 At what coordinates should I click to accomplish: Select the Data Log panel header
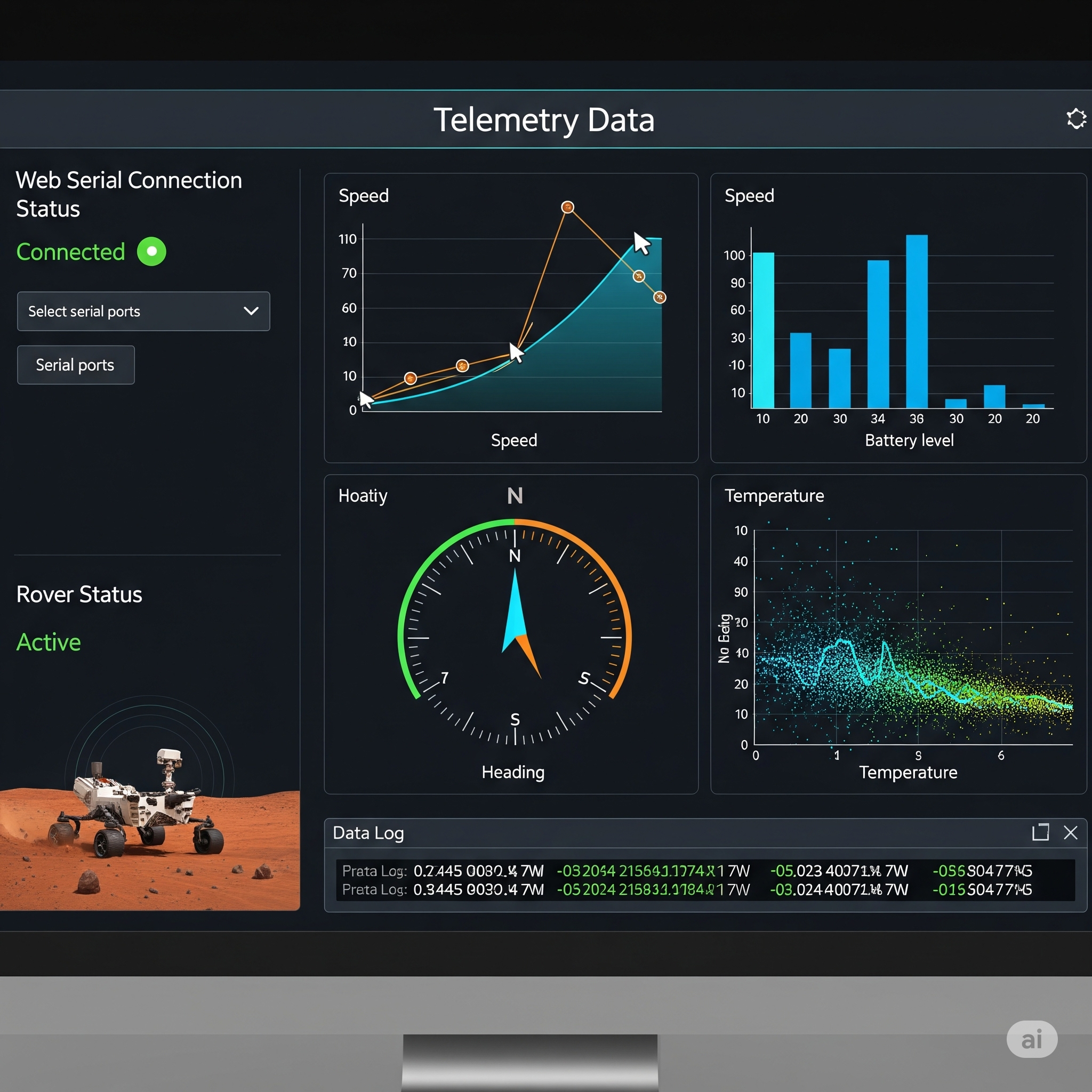coord(367,832)
